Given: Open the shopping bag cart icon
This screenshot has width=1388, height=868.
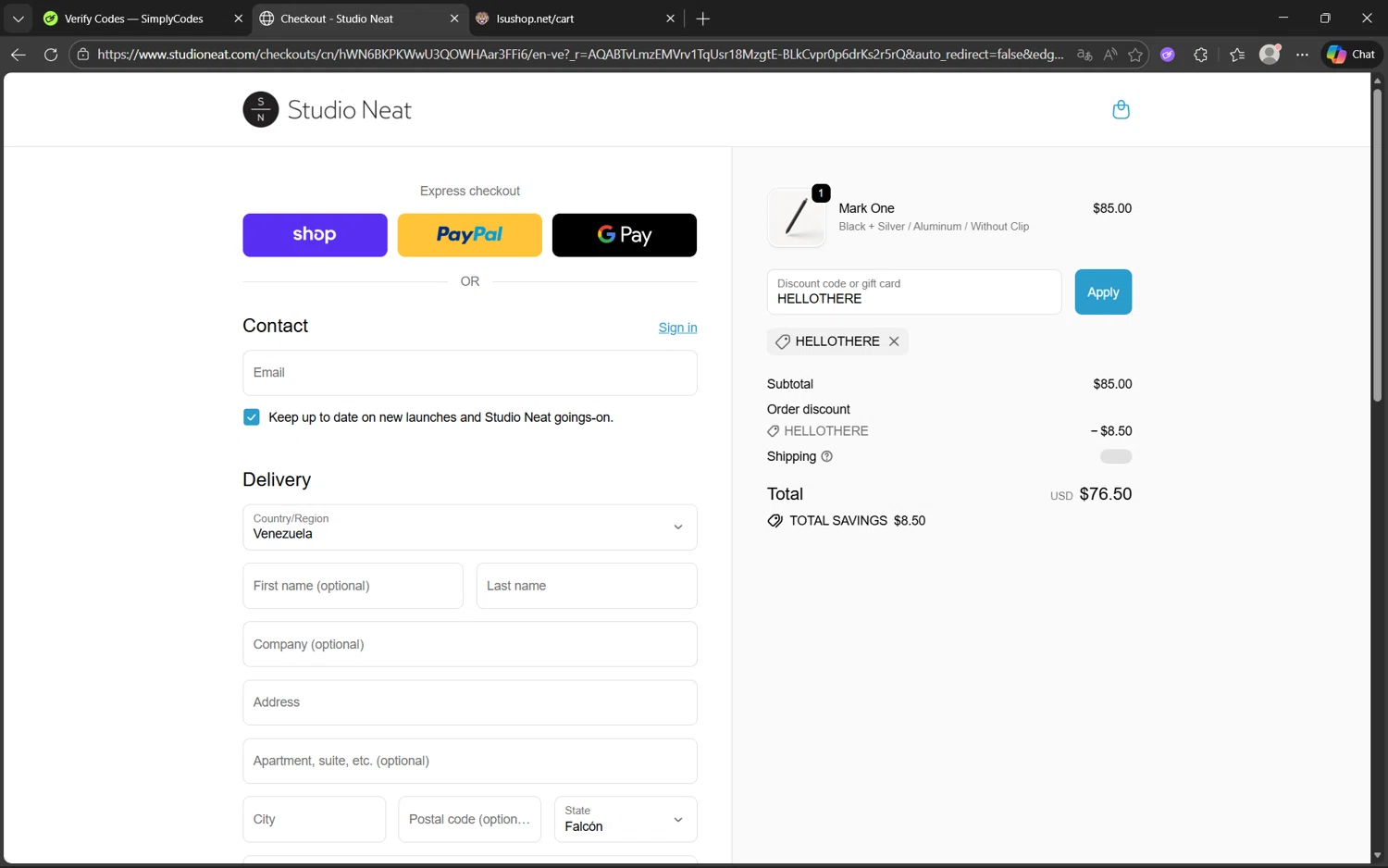Looking at the screenshot, I should pos(1121,110).
